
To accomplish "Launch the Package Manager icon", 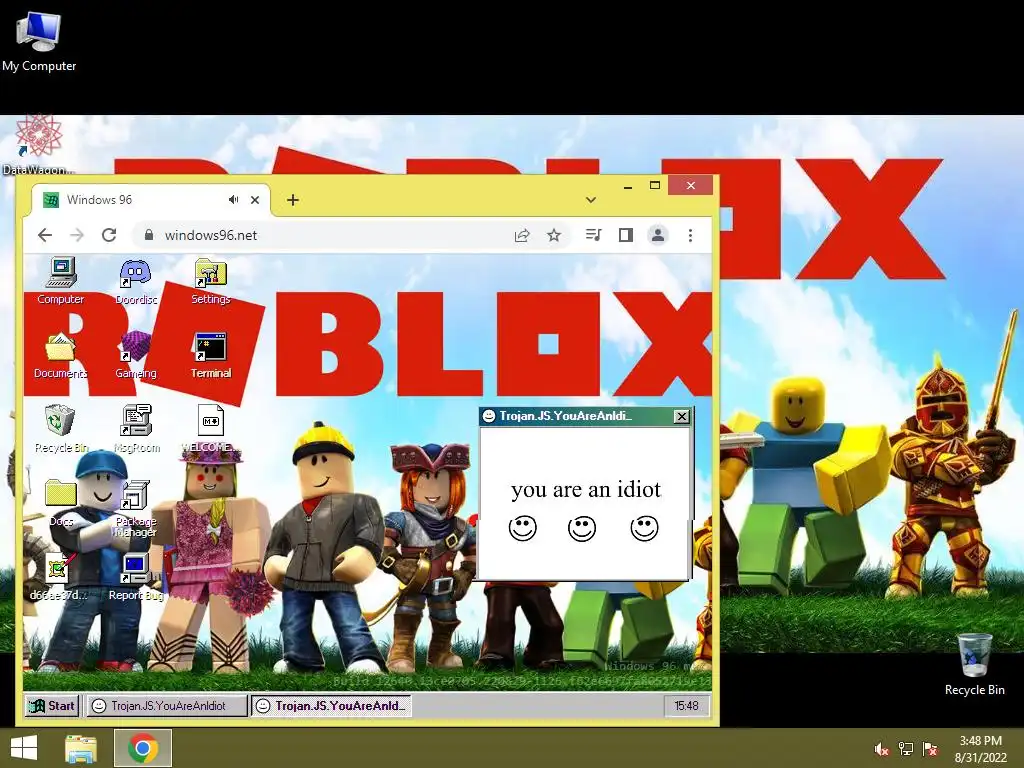I will (x=135, y=509).
